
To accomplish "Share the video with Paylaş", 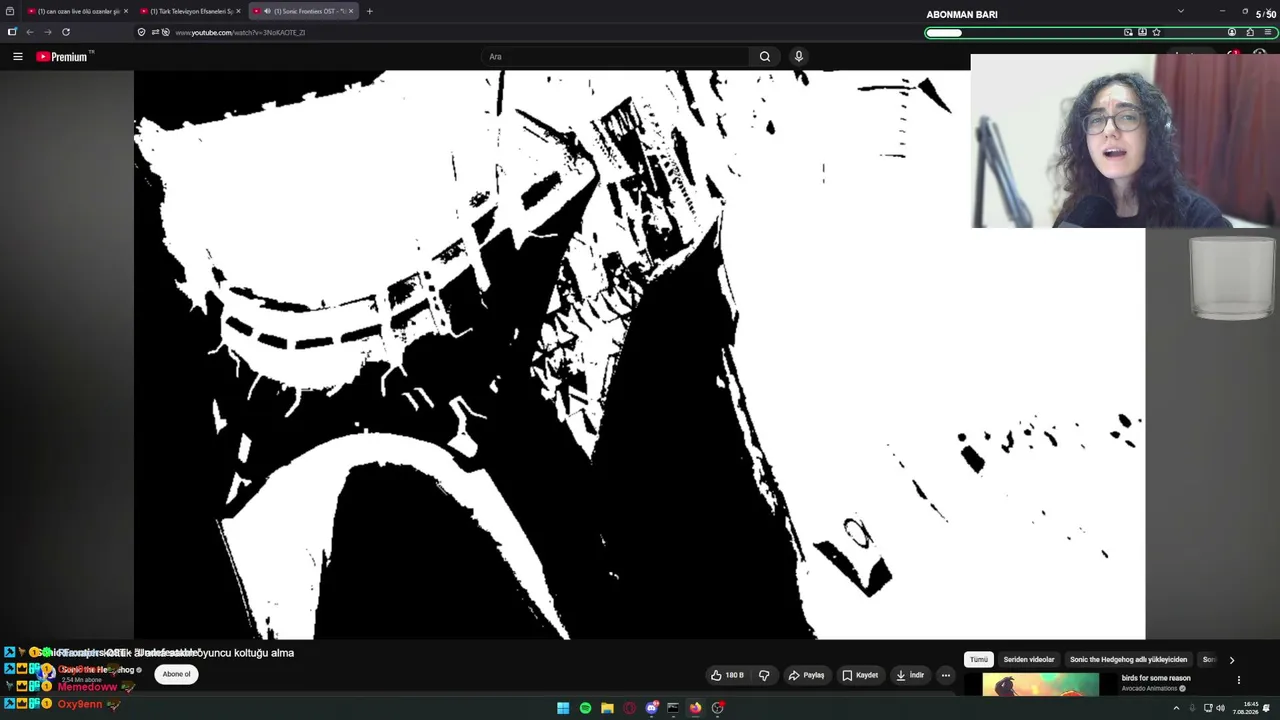I will click(x=806, y=675).
